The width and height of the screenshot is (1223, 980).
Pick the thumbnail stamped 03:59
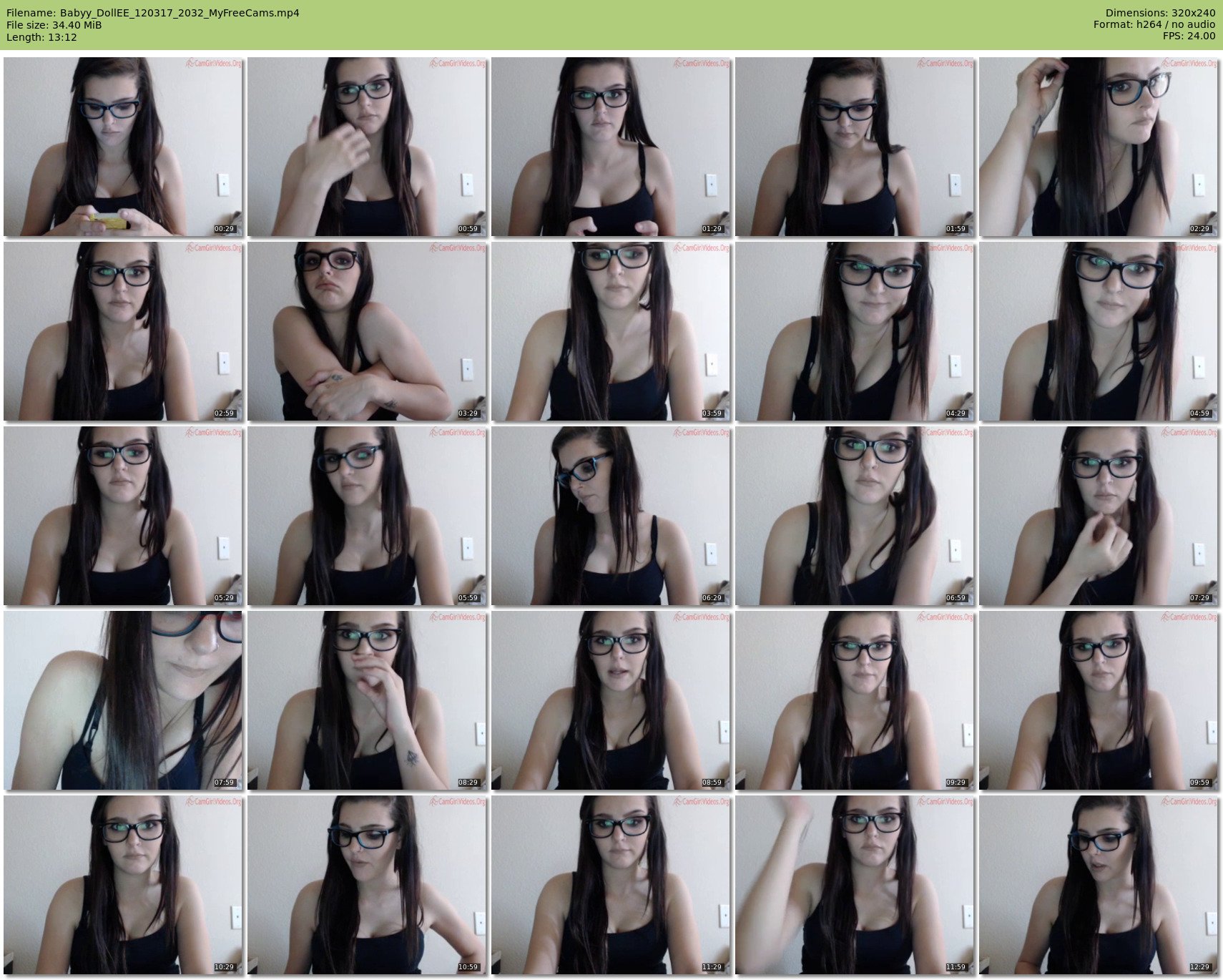611,331
